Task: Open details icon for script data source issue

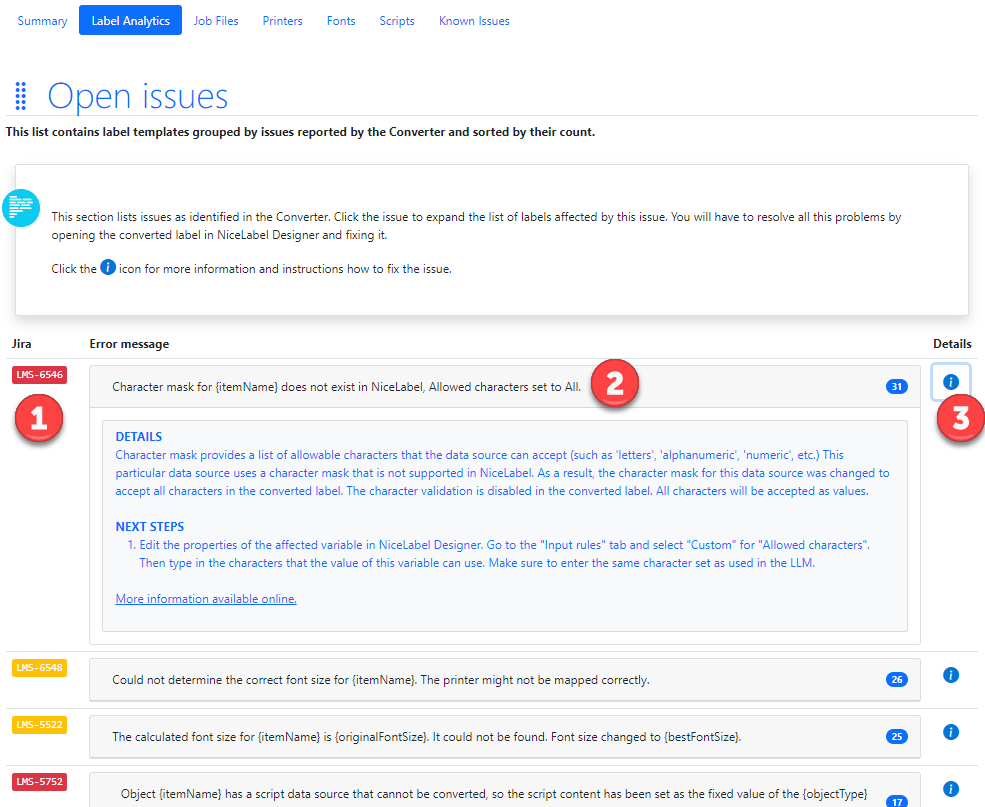Action: (x=951, y=789)
